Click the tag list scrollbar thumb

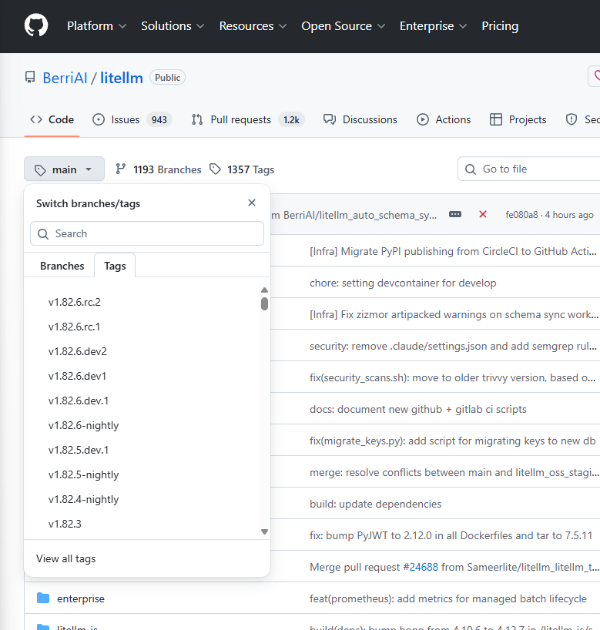(264, 304)
